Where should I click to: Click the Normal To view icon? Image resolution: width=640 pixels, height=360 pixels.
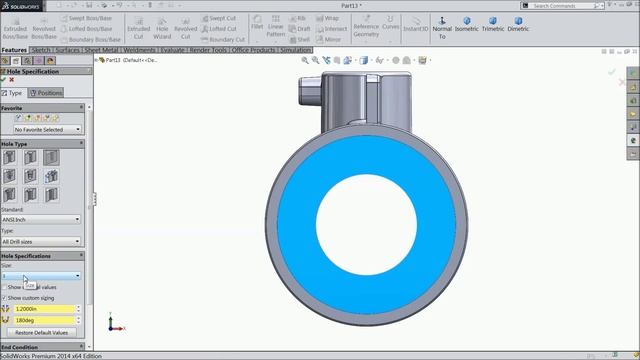(x=442, y=28)
